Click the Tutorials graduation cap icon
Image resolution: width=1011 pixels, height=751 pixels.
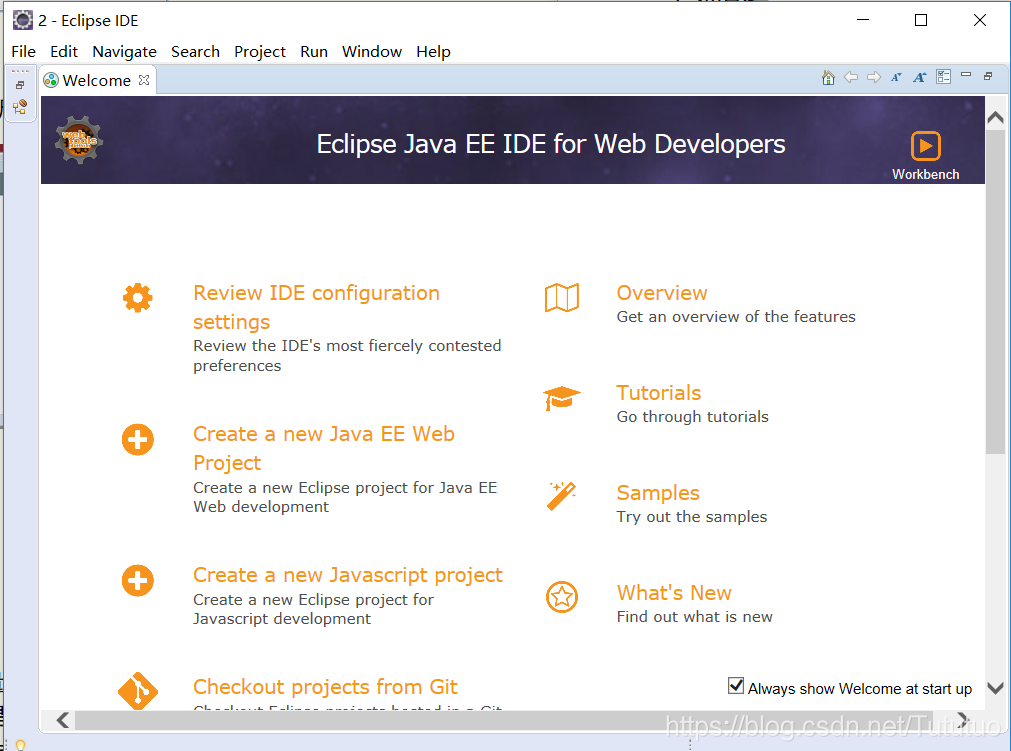tap(562, 398)
